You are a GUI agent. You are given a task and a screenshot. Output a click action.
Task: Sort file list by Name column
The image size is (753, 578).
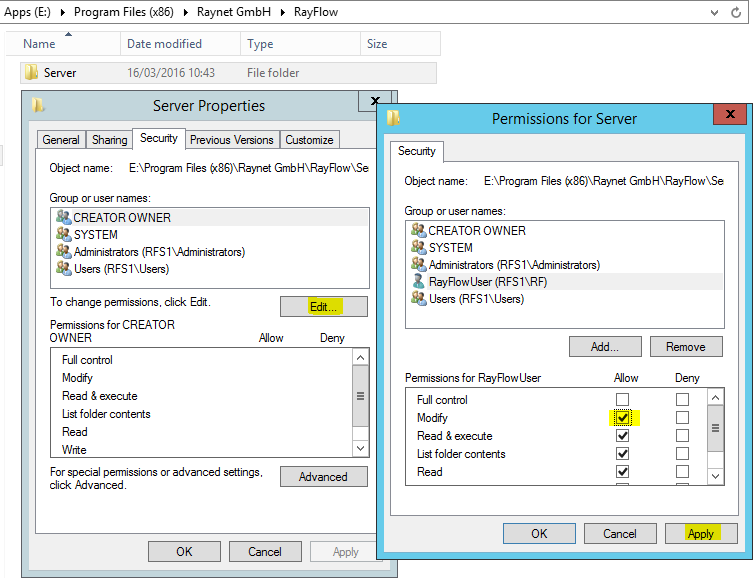pyautogui.click(x=64, y=44)
